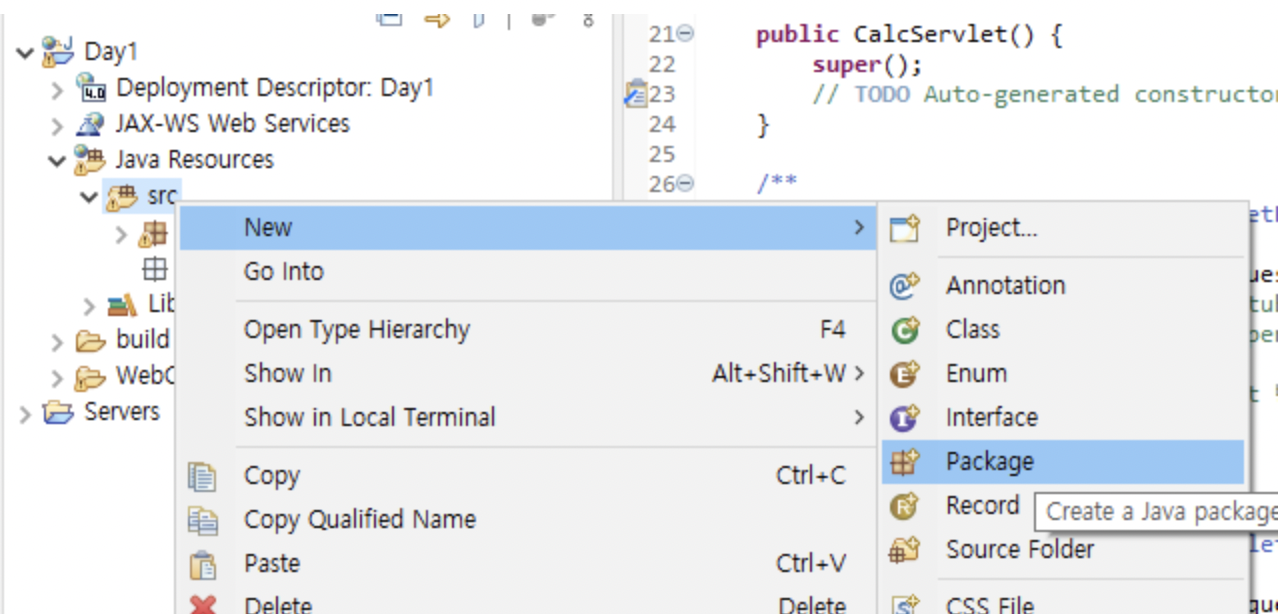Image resolution: width=1278 pixels, height=614 pixels.
Task: Click the purple Interface I icon
Action: (905, 418)
